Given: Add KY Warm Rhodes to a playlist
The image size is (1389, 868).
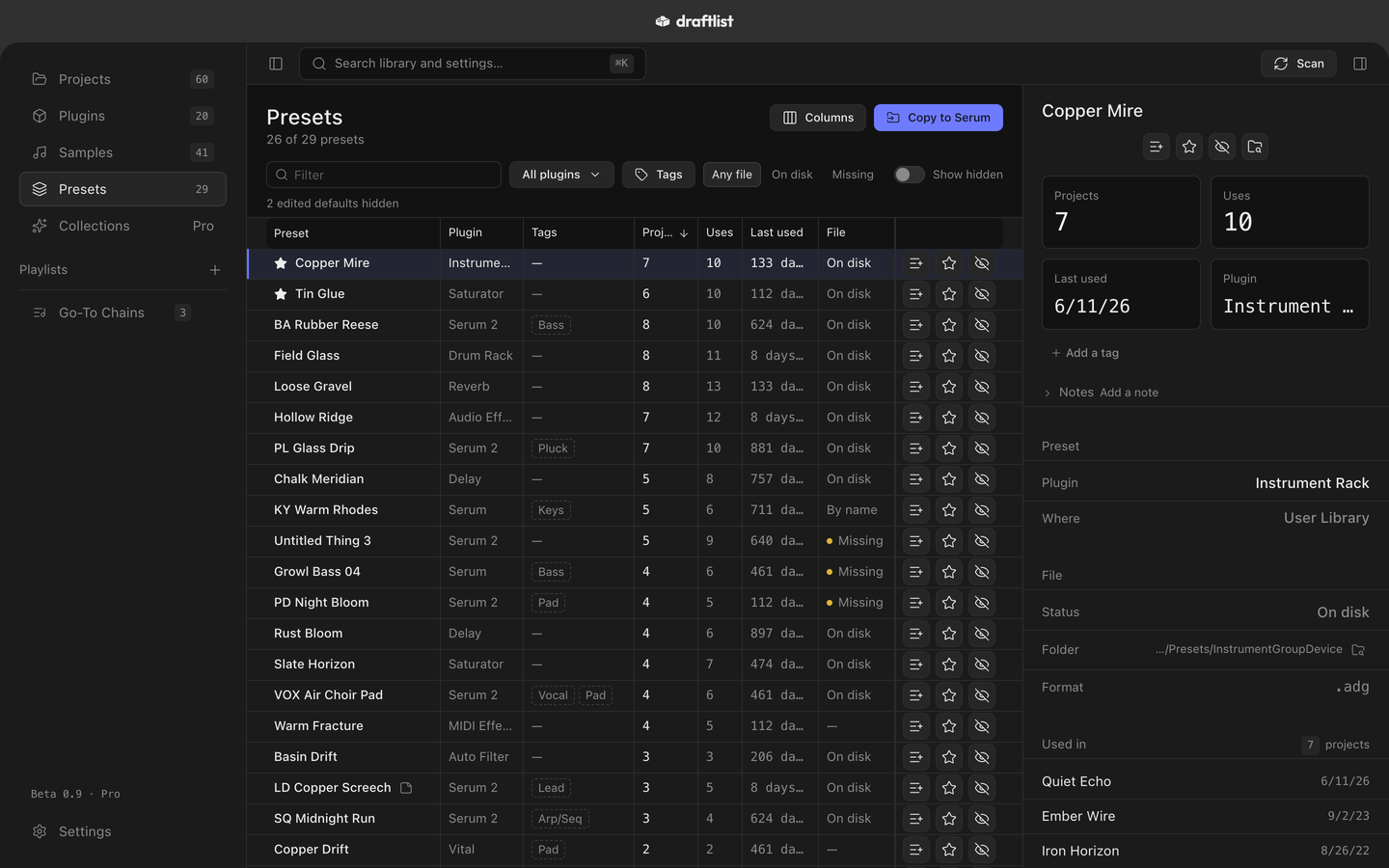Looking at the screenshot, I should coord(916,510).
